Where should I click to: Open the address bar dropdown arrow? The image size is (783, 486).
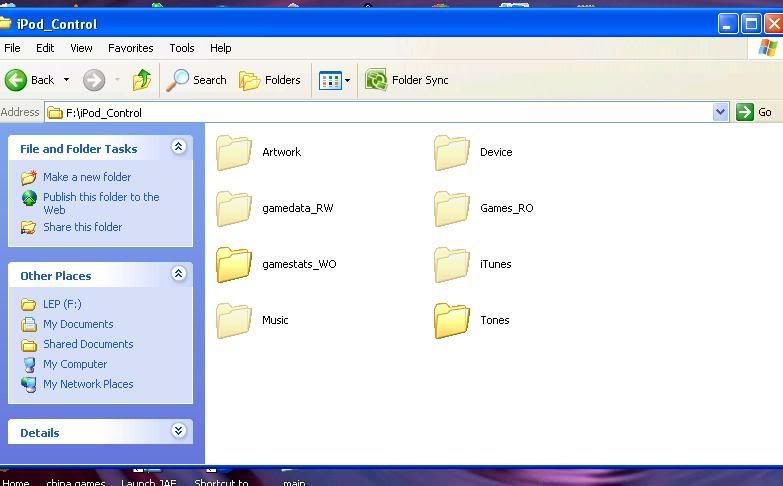coord(720,113)
